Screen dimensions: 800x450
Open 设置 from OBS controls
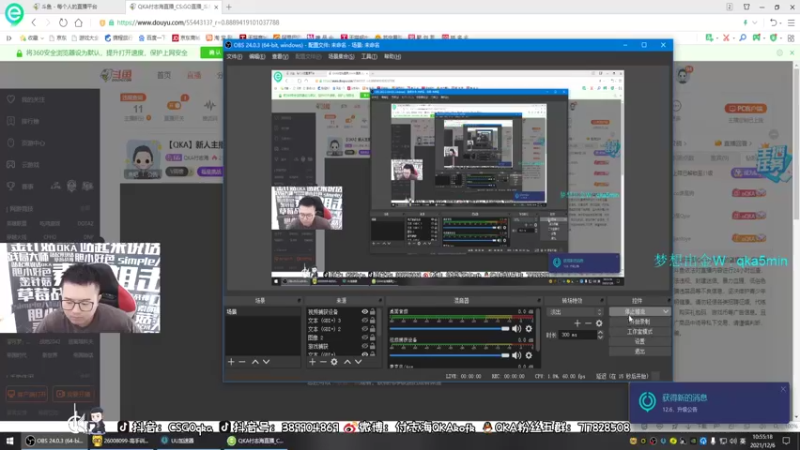[x=640, y=341]
